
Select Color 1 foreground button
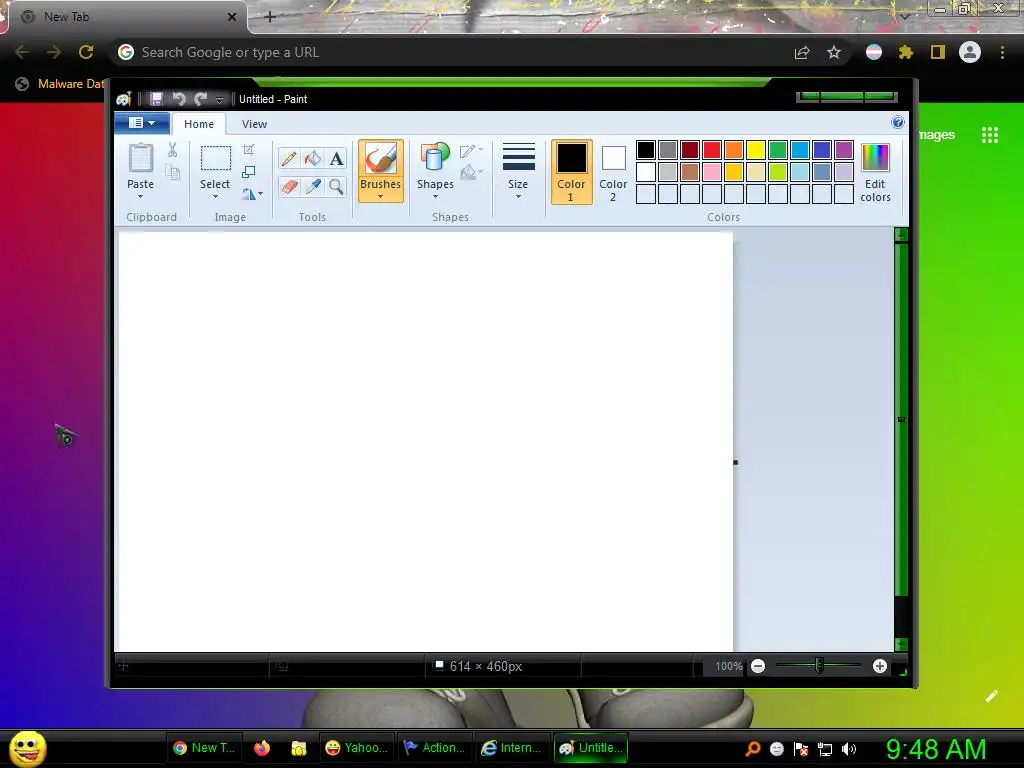click(571, 172)
